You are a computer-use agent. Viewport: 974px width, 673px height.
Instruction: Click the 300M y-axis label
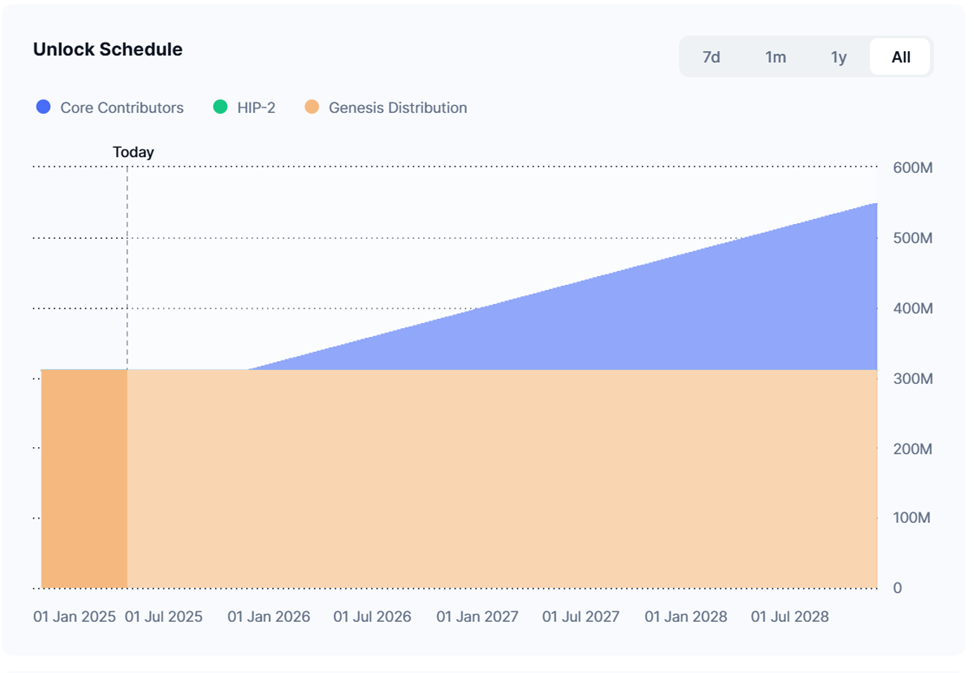coord(912,379)
